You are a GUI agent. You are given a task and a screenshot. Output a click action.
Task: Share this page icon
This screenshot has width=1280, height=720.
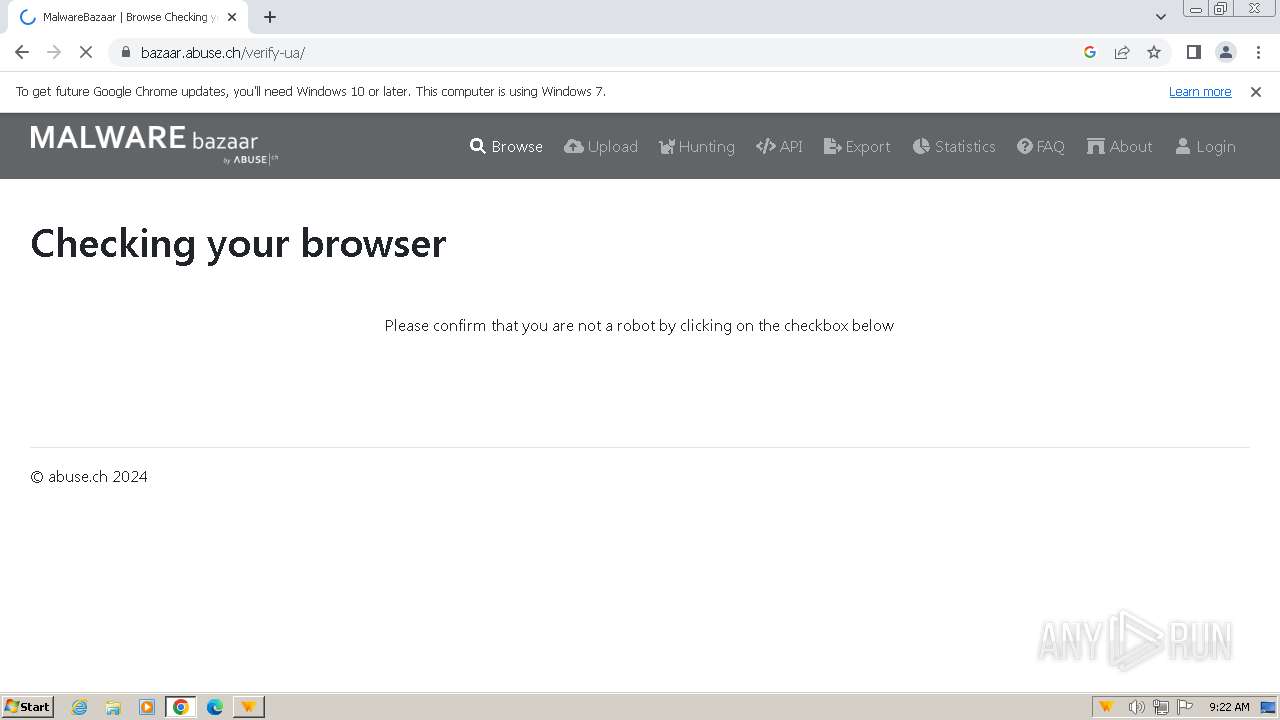(1122, 52)
